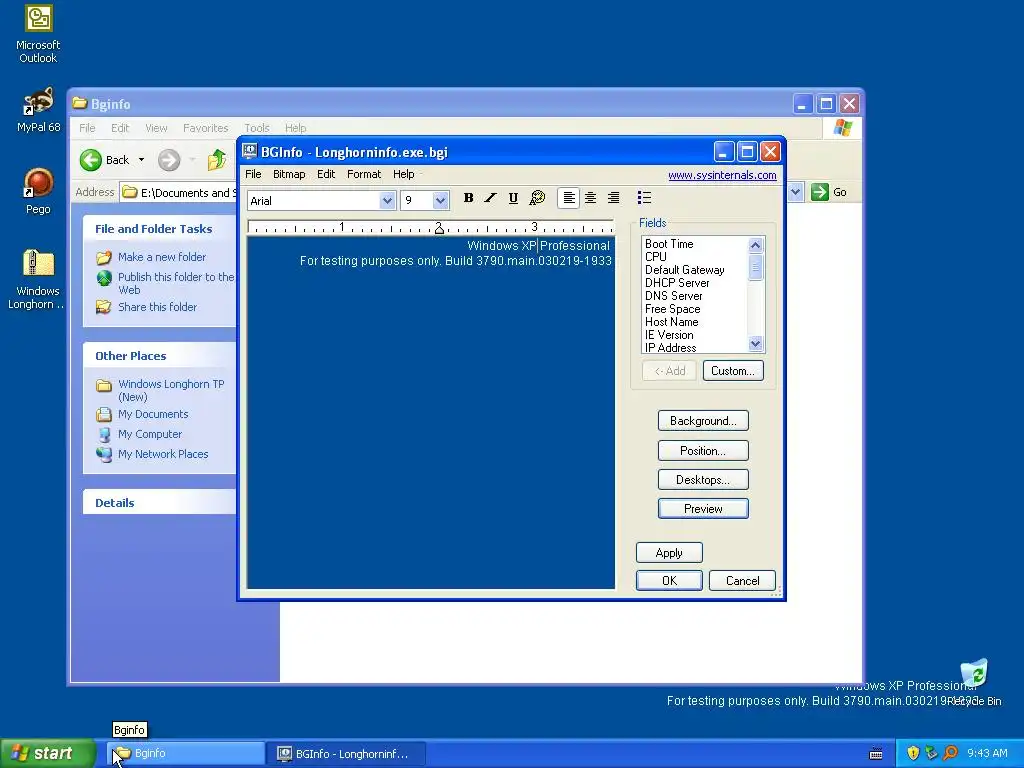Viewport: 1024px width, 768px height.
Task: Click the orange magnifier tray icon
Action: (x=950, y=753)
